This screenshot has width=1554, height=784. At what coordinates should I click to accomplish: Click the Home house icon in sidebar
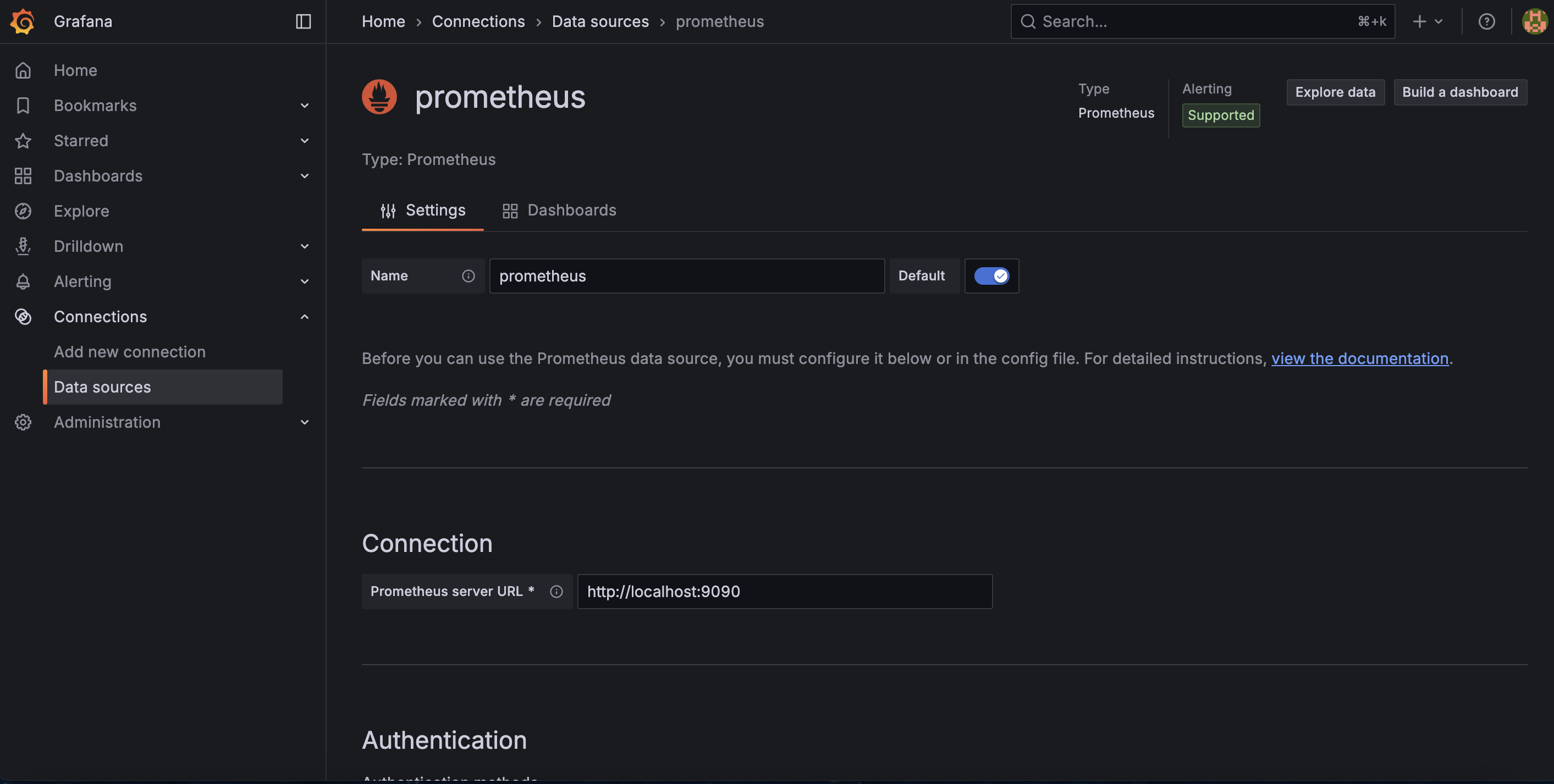click(x=23, y=70)
